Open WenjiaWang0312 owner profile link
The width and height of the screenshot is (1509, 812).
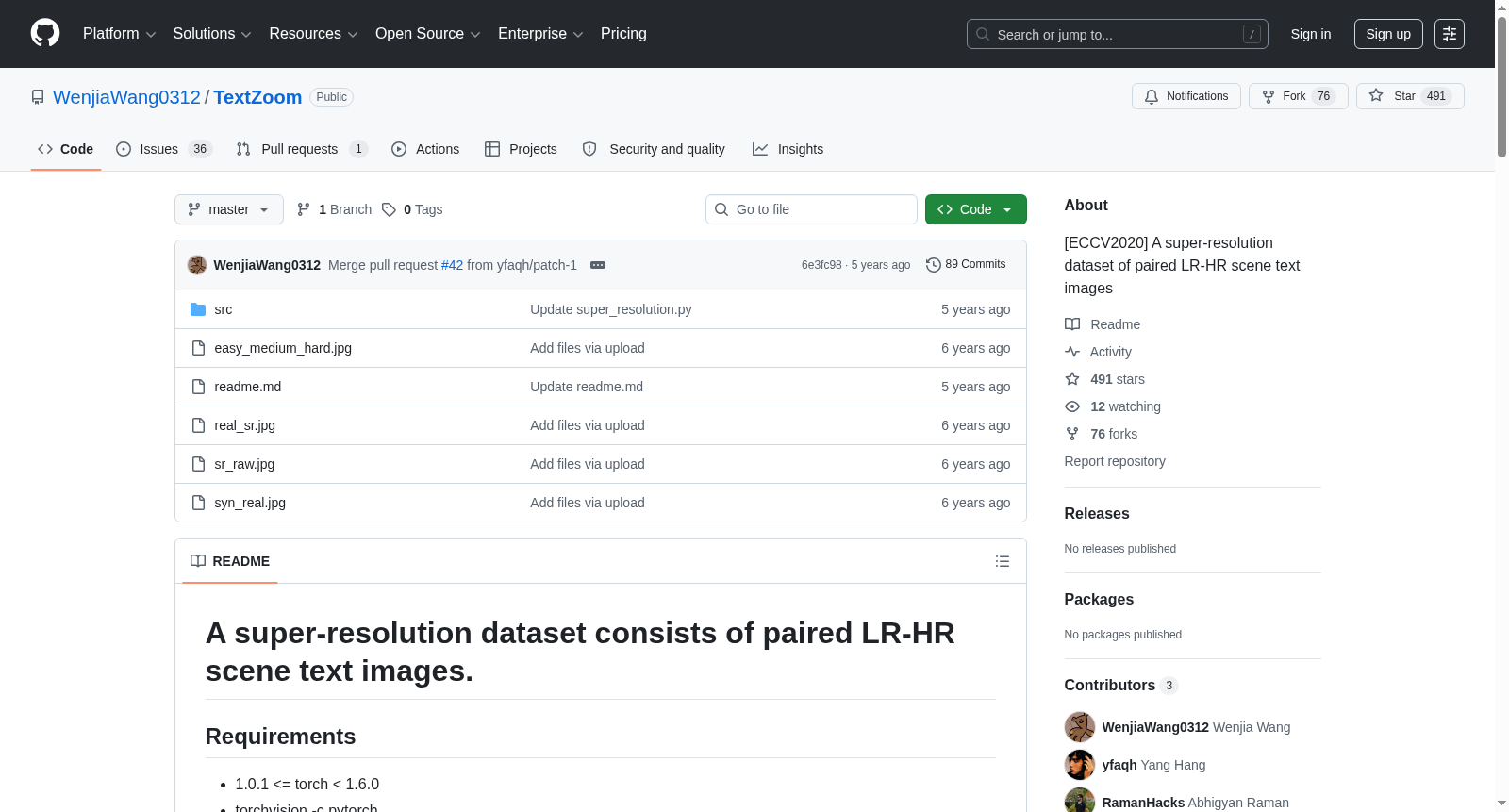(x=126, y=97)
